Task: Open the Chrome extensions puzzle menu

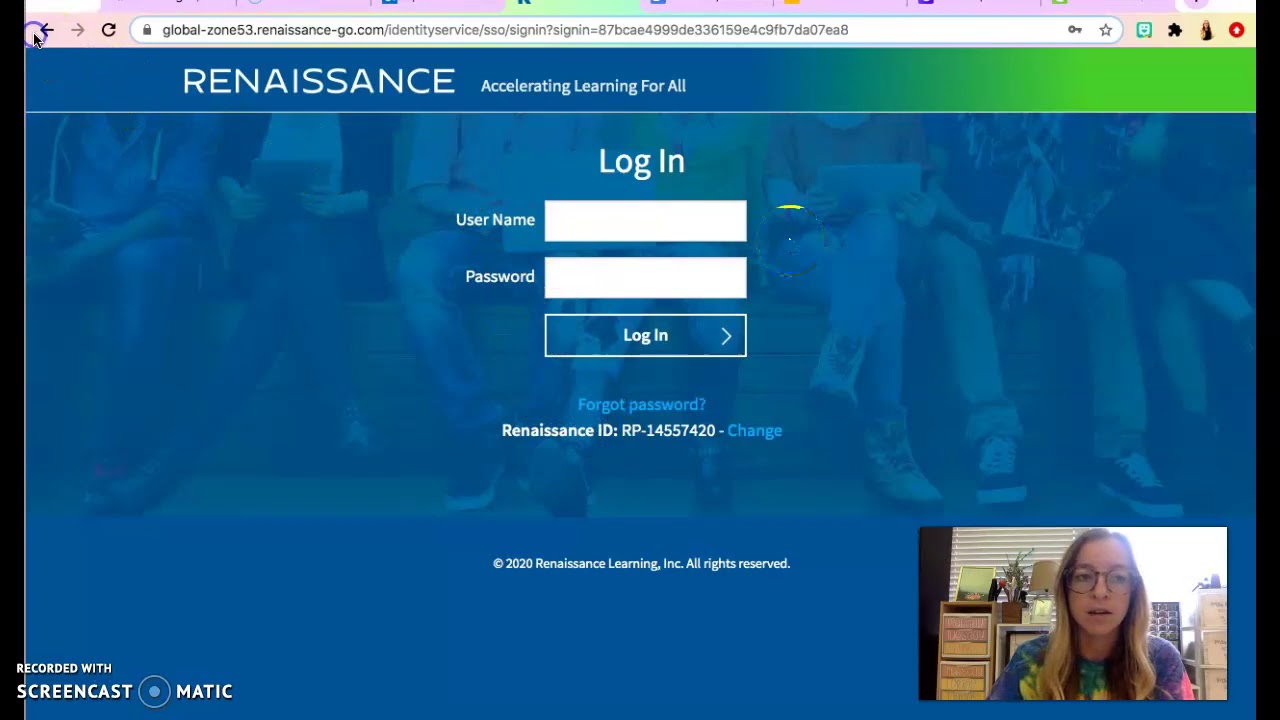Action: (1175, 30)
